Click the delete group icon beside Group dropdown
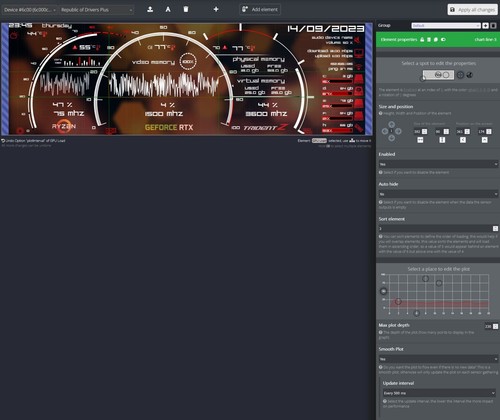Image resolution: width=500 pixels, height=420 pixels. 494,26
